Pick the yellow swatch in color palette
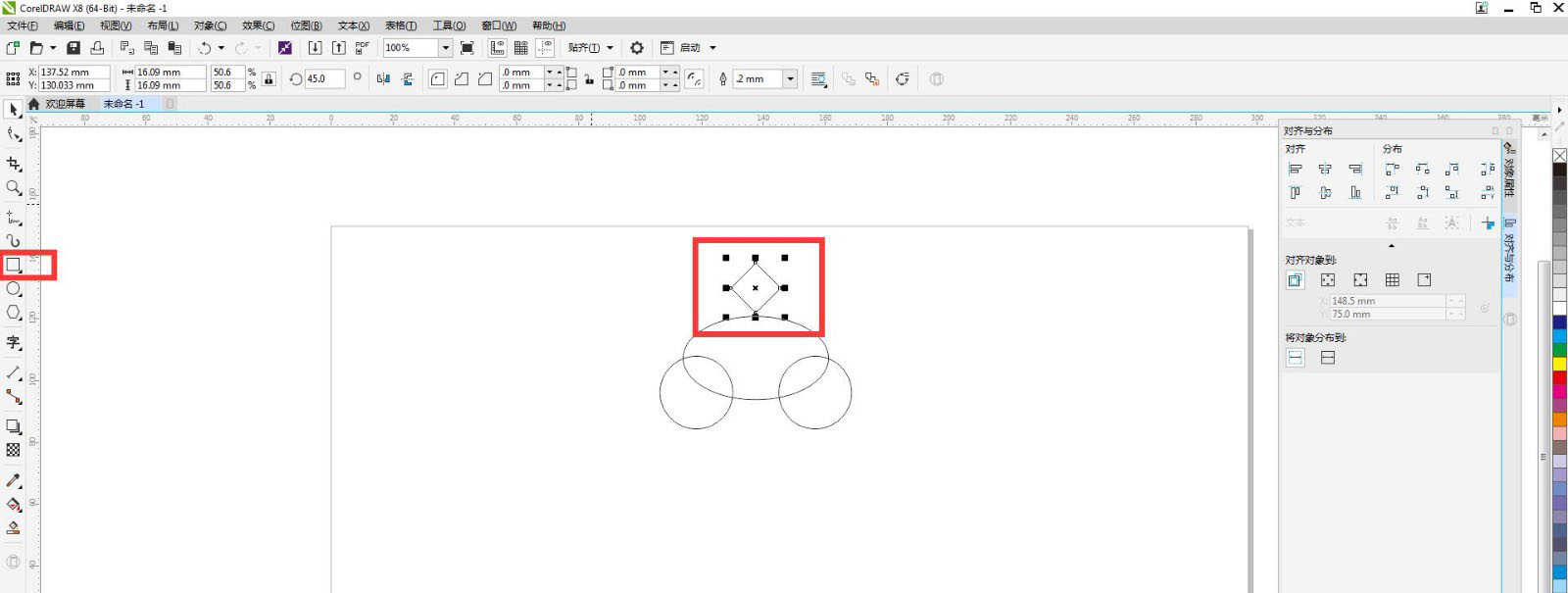This screenshot has width=1568, height=593. (1559, 364)
